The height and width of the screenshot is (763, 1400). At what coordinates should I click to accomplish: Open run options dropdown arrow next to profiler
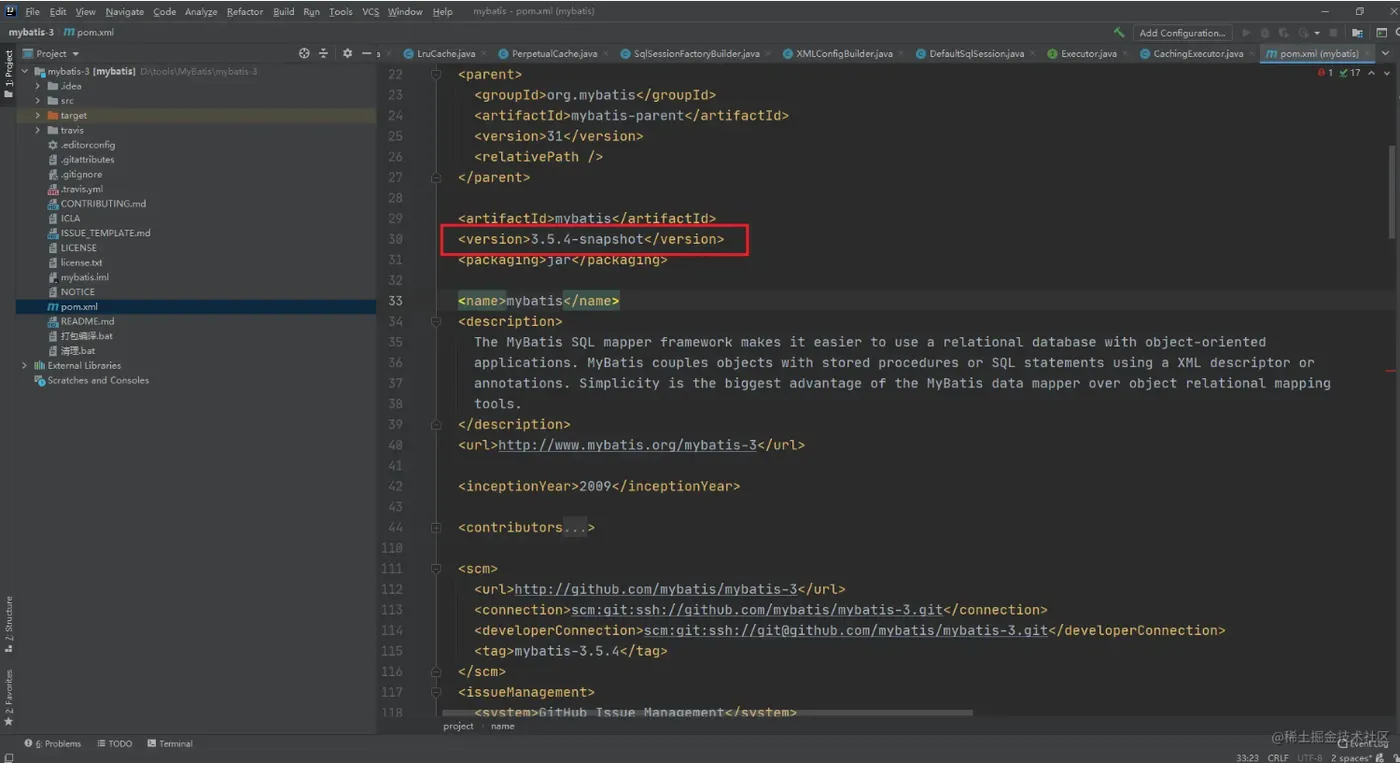tap(1317, 33)
